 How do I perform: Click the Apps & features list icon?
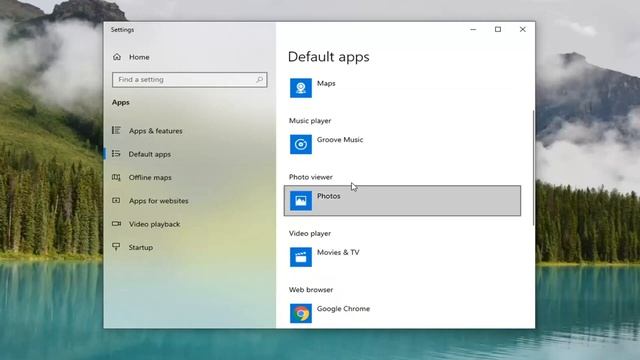click(116, 130)
